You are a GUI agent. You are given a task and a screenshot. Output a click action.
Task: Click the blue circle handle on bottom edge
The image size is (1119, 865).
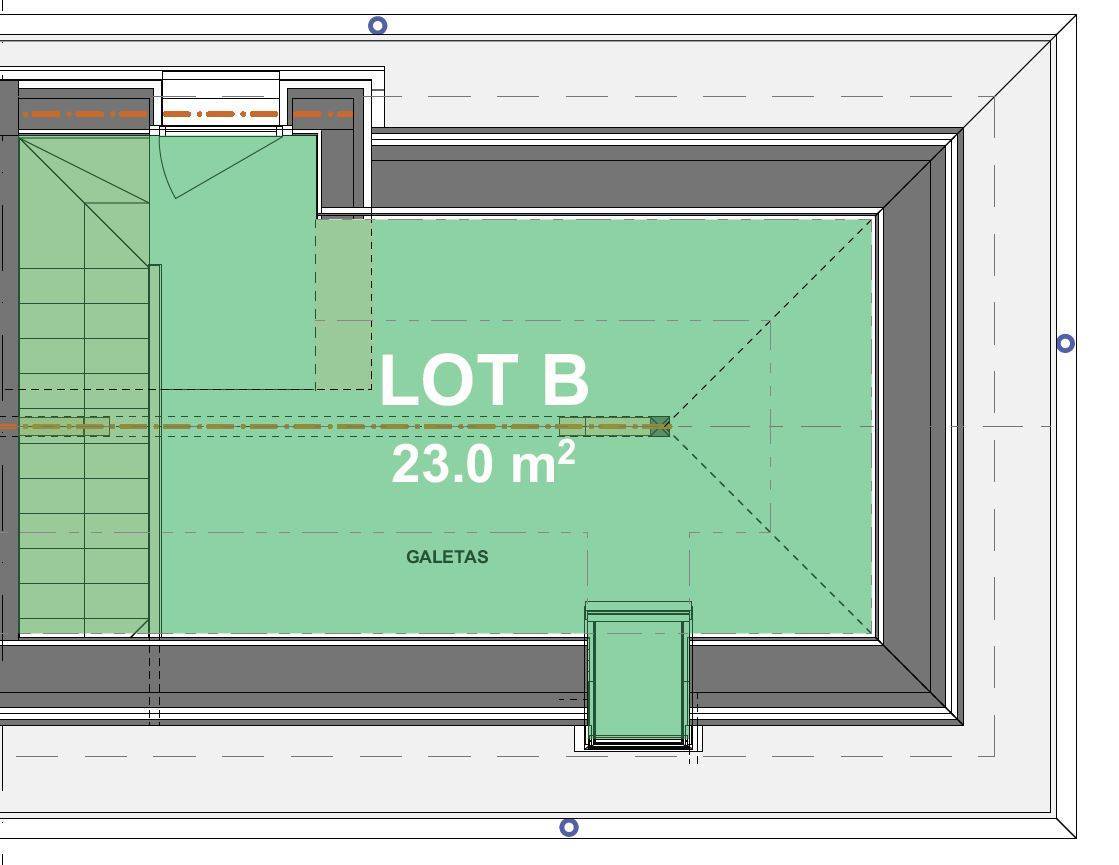(568, 827)
